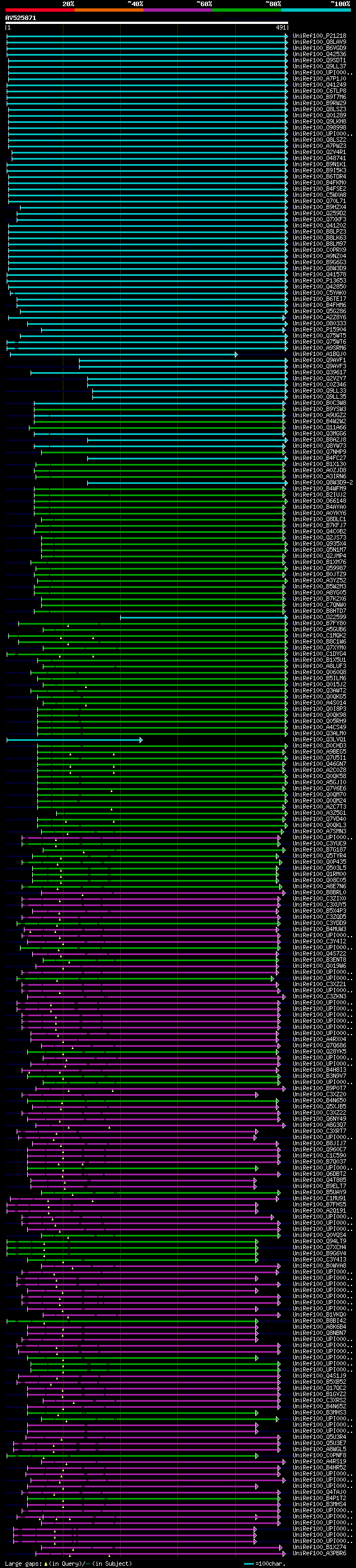Viewport: 356px width, 1568px height.
Task: Click the short cyan bar for UniRef100_A1BQJ0
Action: [123, 354]
